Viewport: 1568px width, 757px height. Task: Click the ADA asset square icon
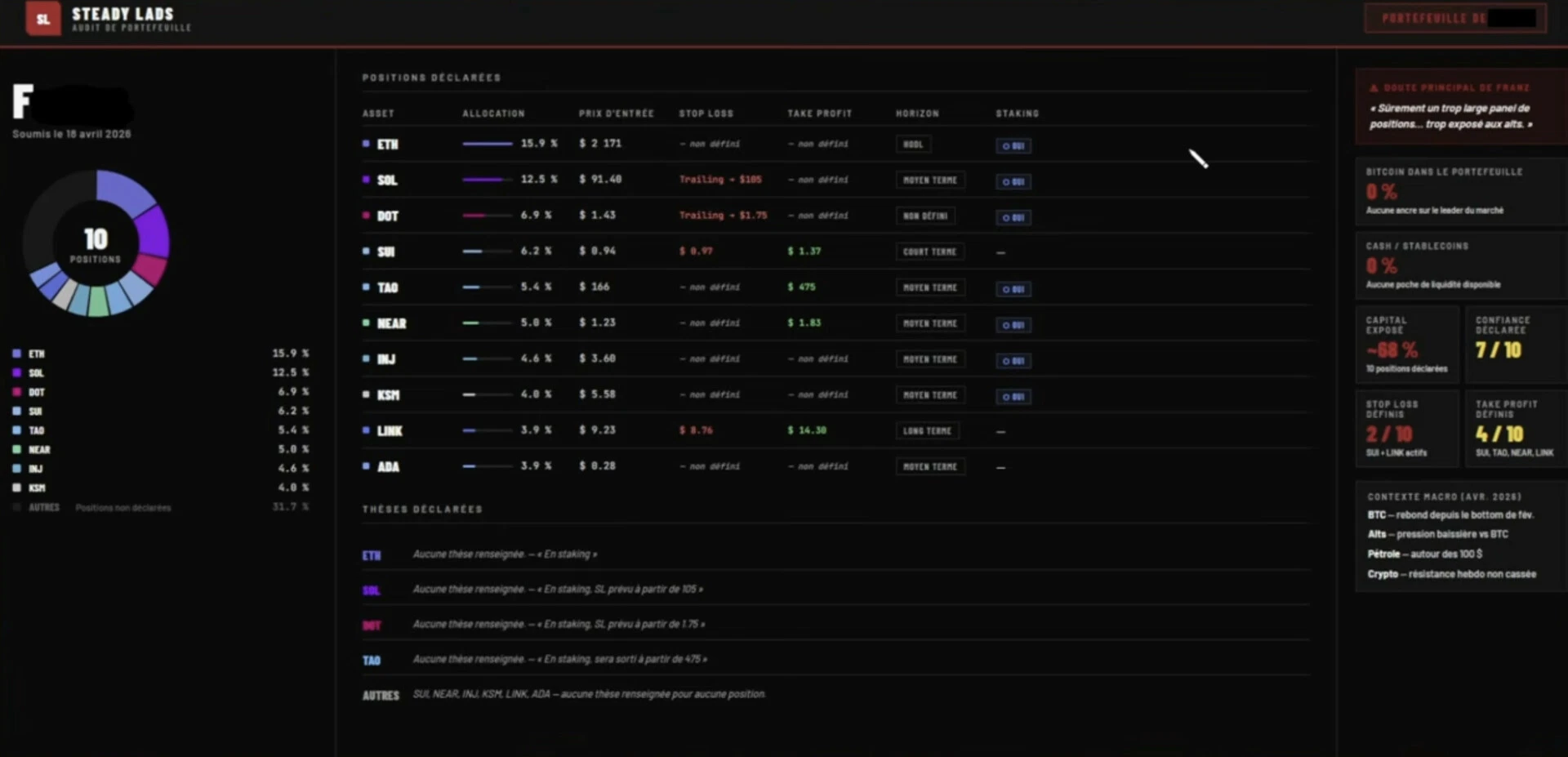(x=366, y=465)
